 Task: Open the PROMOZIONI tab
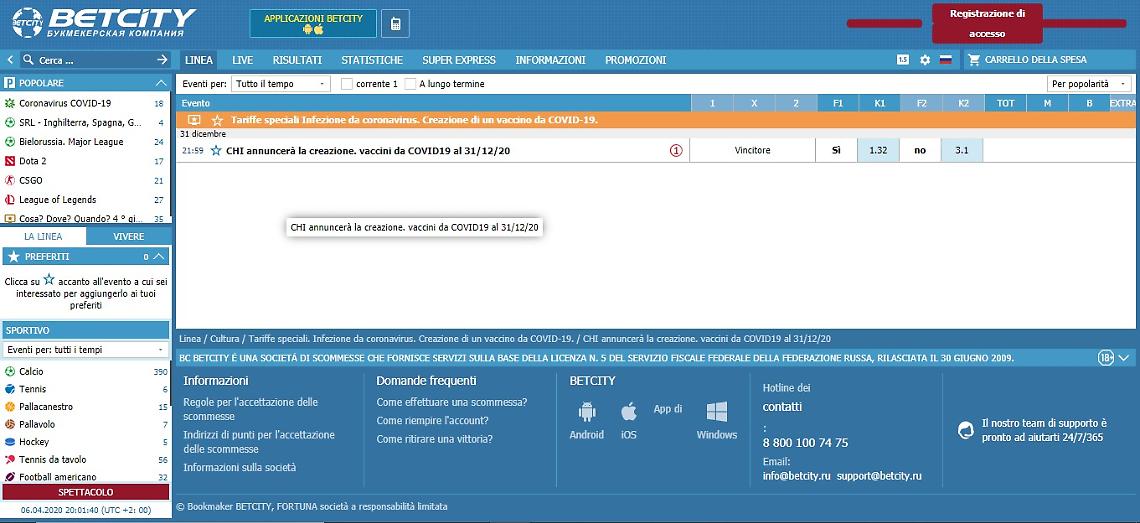[x=635, y=60]
